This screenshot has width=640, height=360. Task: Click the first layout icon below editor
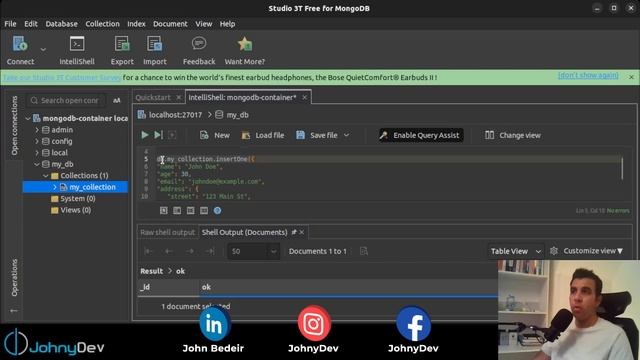[164, 211]
